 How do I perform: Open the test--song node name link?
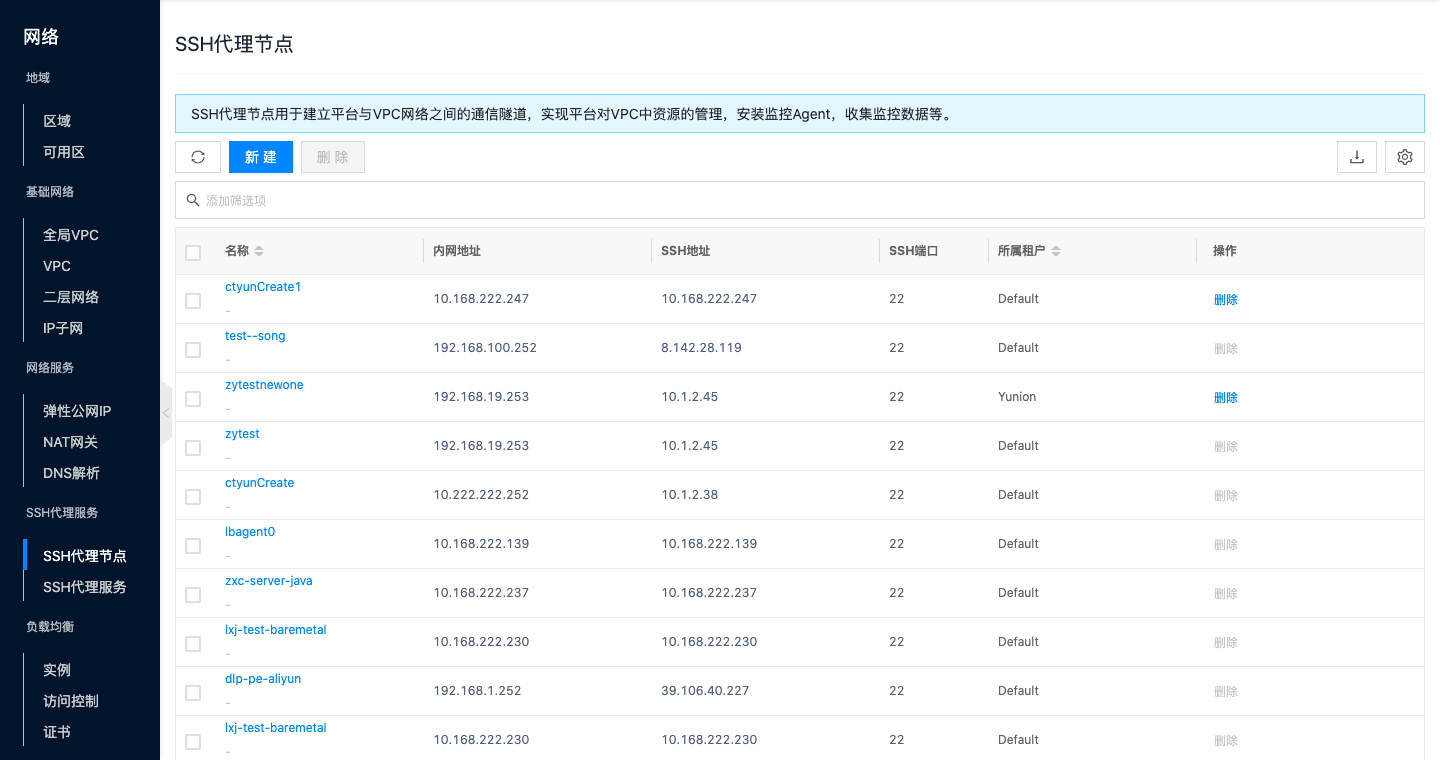click(x=255, y=336)
